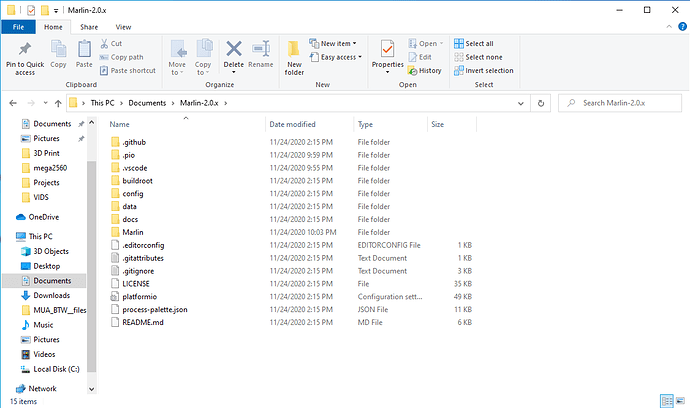Click the Edit ribbon button
This screenshot has height=408, width=690.
pos(420,57)
